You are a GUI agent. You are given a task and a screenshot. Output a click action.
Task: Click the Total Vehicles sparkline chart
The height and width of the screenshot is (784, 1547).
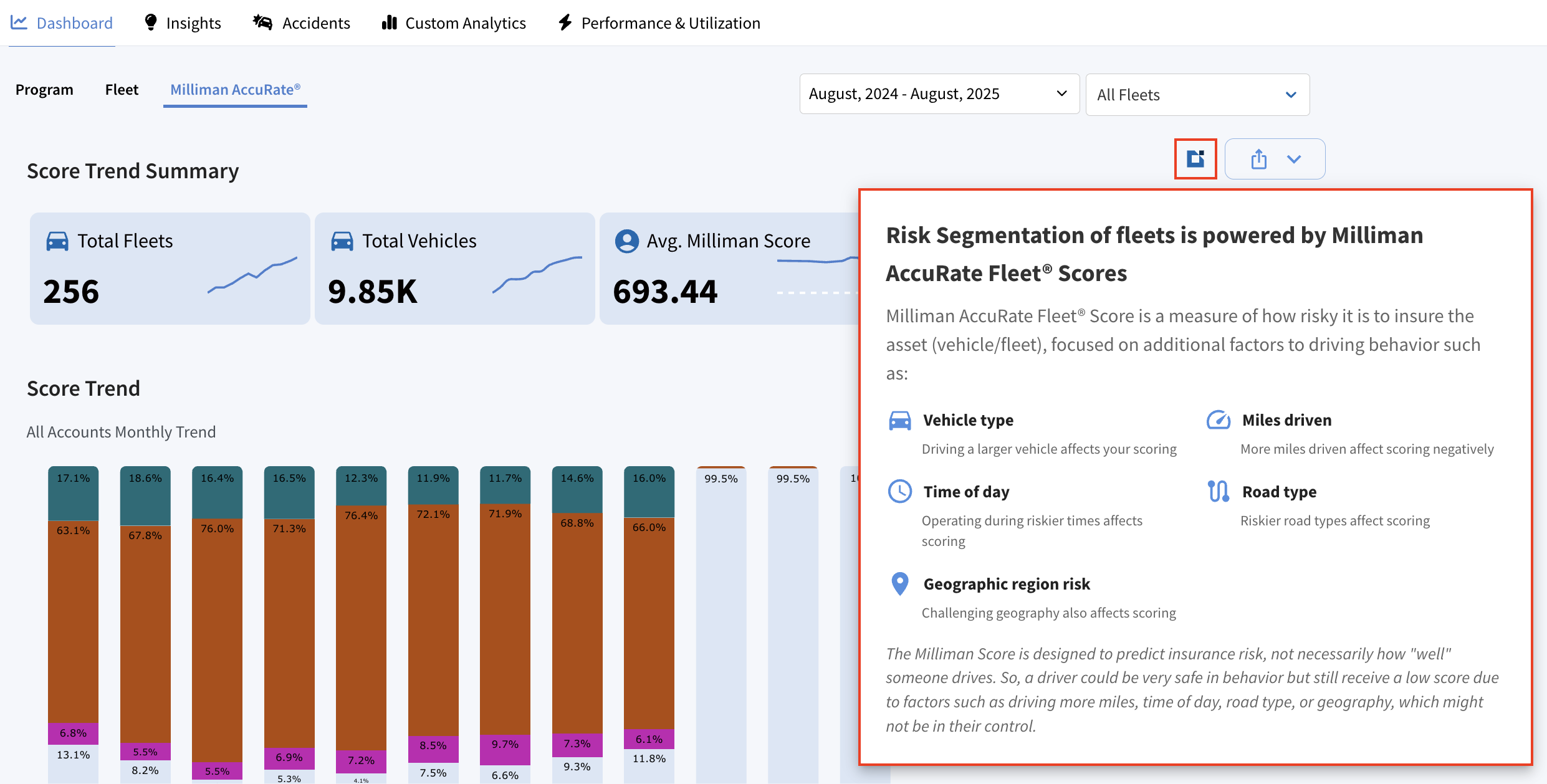point(537,274)
